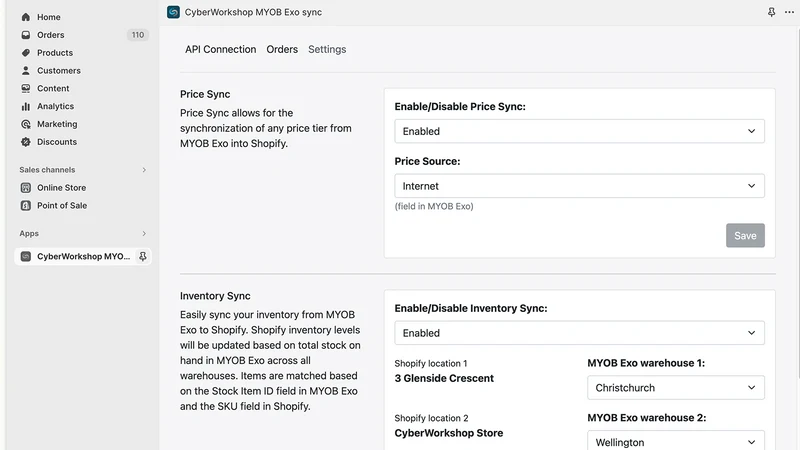The width and height of the screenshot is (800, 450).
Task: Open the Enable/Disable Inventory Sync dropdown
Action: click(x=579, y=333)
